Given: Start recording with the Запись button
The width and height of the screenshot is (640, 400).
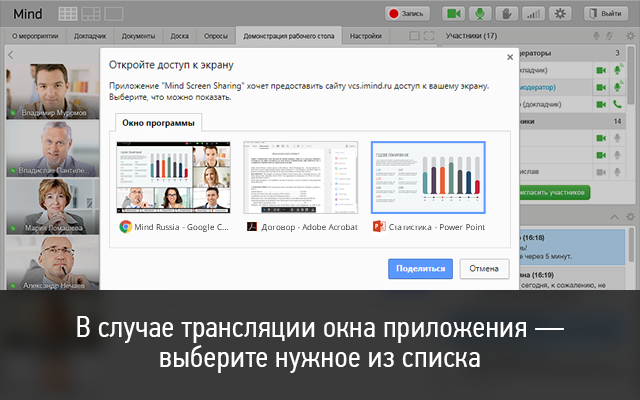Looking at the screenshot, I should point(407,13).
